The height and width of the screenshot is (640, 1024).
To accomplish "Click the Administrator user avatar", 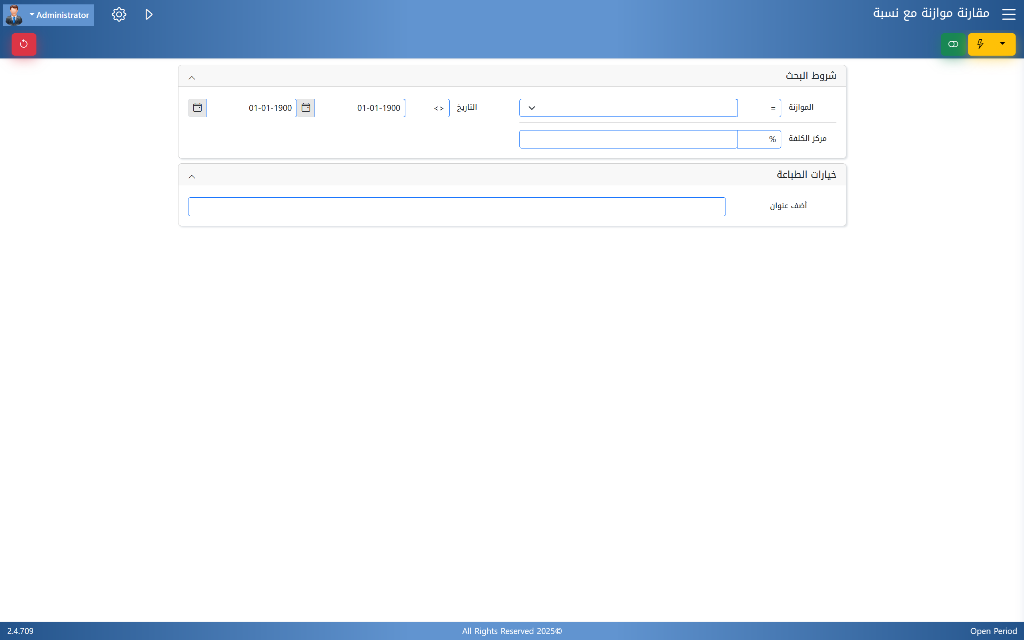I will pos(14,15).
